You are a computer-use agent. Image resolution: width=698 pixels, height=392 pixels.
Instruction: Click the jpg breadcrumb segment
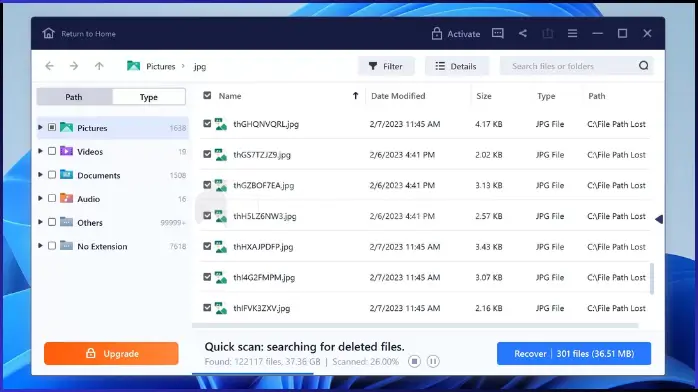(x=200, y=66)
